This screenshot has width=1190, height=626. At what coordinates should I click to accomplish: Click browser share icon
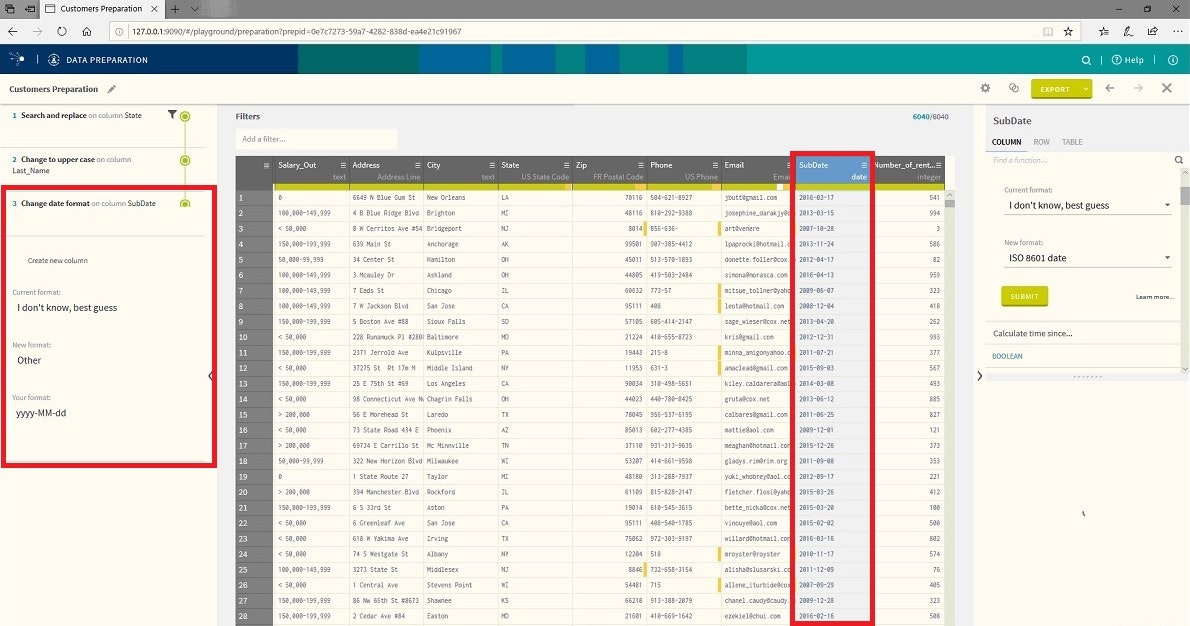click(x=1152, y=31)
